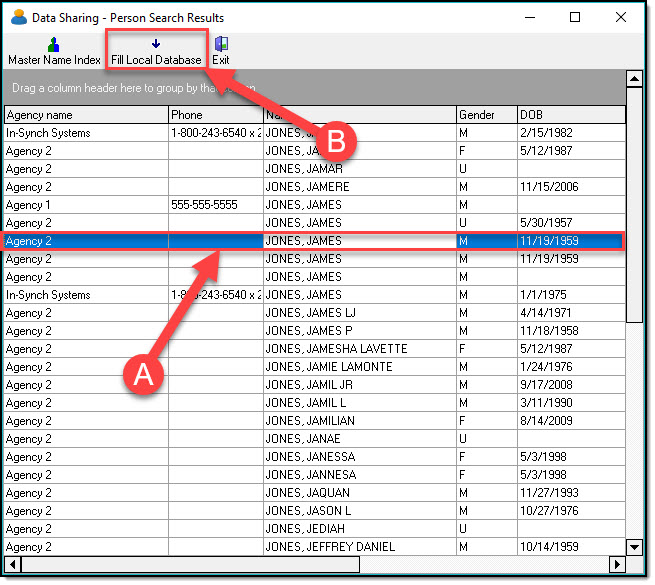Sort by the Phone column header

click(x=214, y=115)
